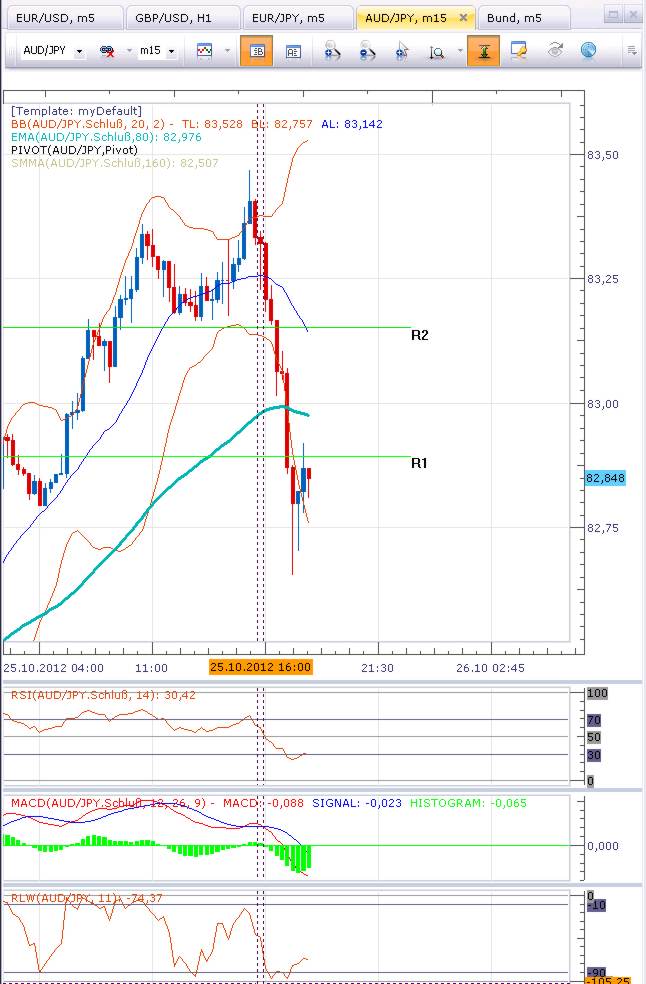This screenshot has width=646, height=984.
Task: Click the MACD 0,000 axis label
Action: (603, 846)
